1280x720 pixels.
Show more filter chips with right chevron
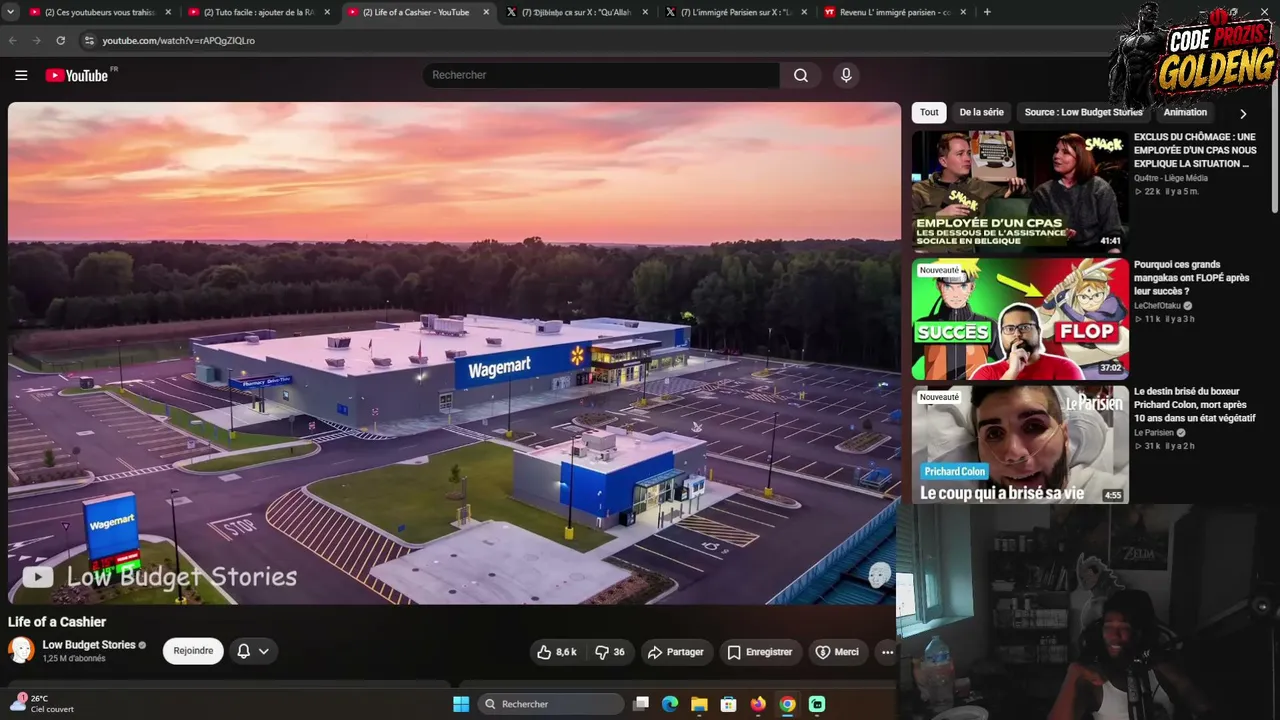point(1243,113)
